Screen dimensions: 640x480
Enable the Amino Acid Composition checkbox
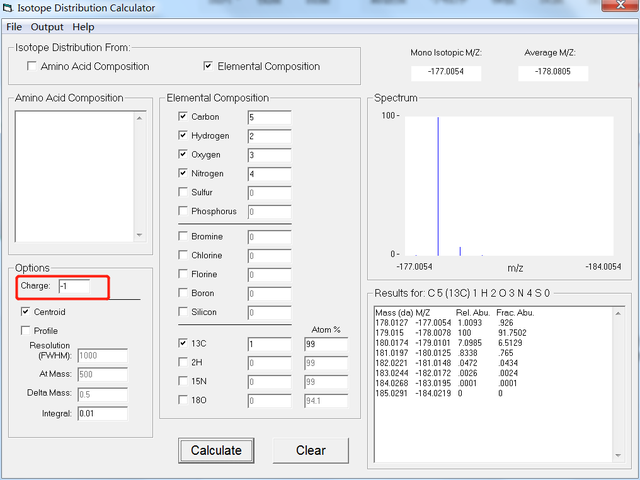[x=32, y=67]
